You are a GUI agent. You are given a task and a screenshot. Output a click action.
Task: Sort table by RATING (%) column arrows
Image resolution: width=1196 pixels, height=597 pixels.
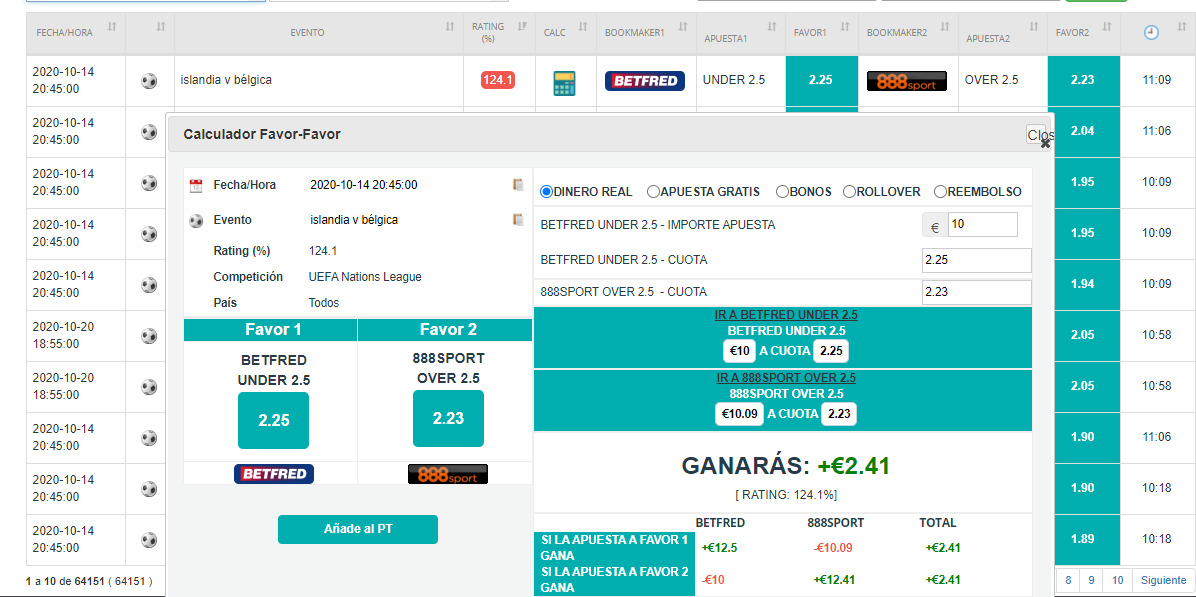coord(522,27)
